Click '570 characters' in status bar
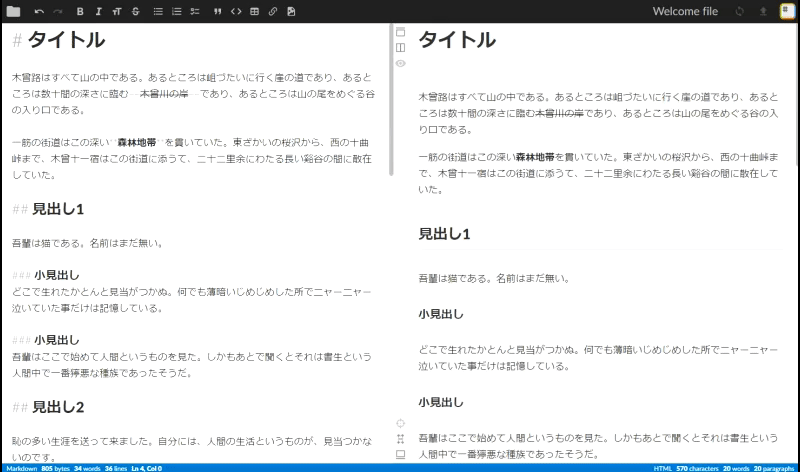 697,468
